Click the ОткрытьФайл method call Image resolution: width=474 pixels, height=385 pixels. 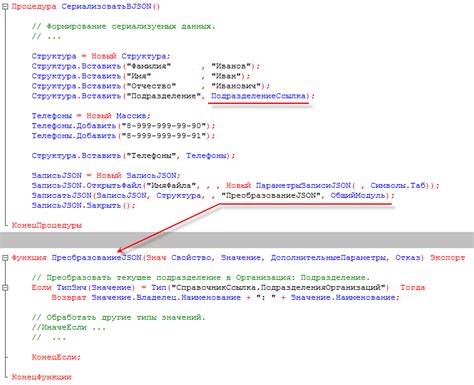pos(114,185)
